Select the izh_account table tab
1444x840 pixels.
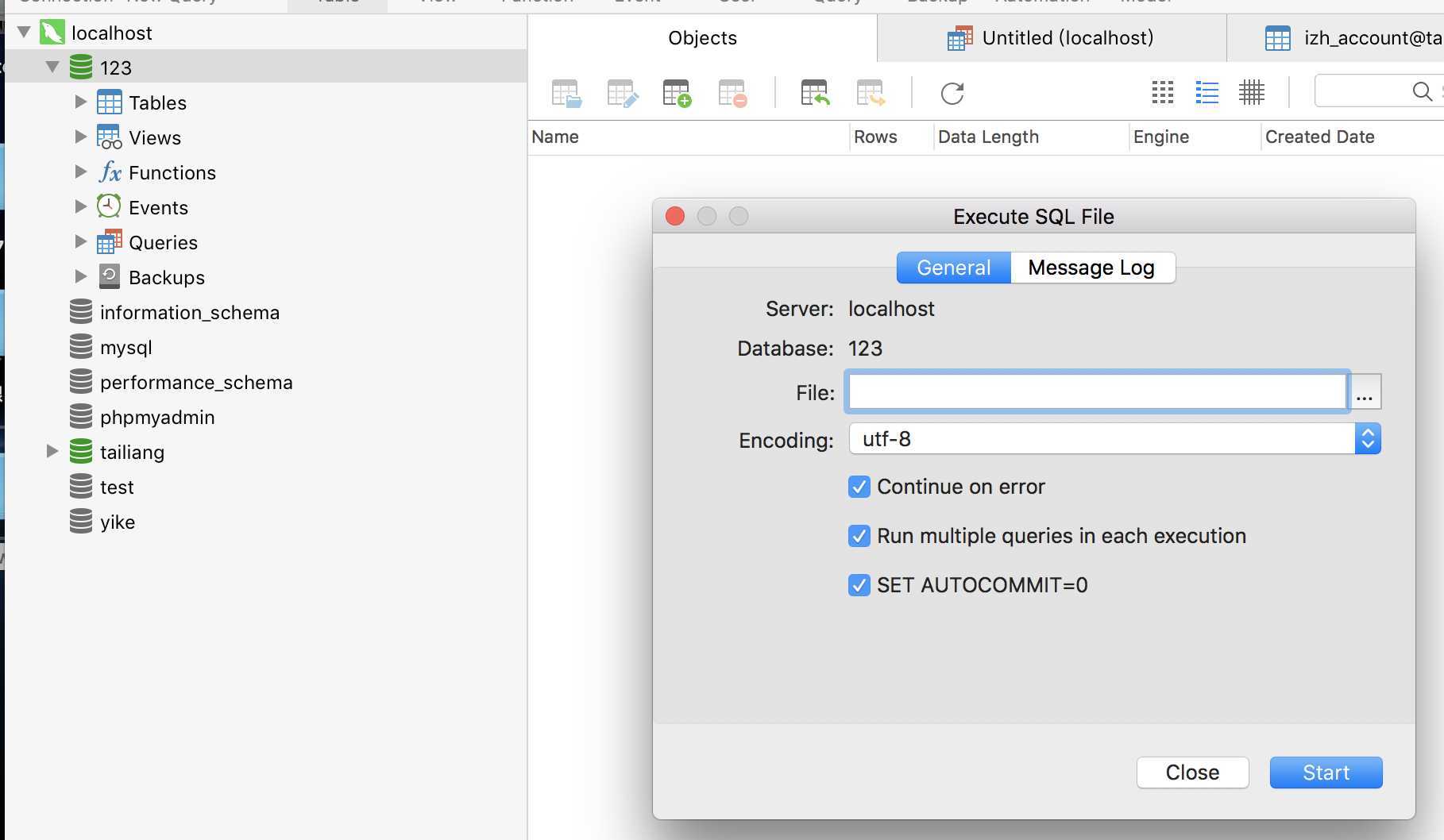1336,38
